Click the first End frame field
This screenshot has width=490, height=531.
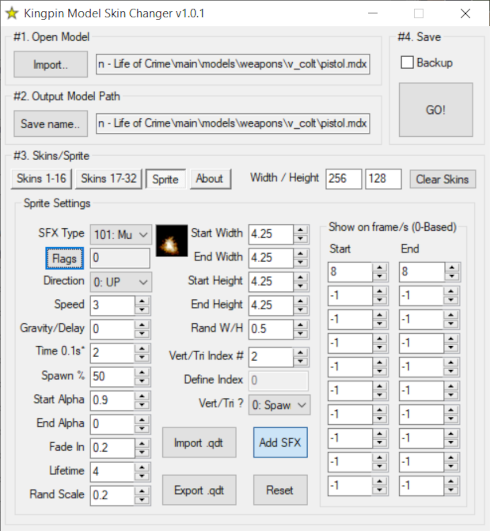point(422,272)
